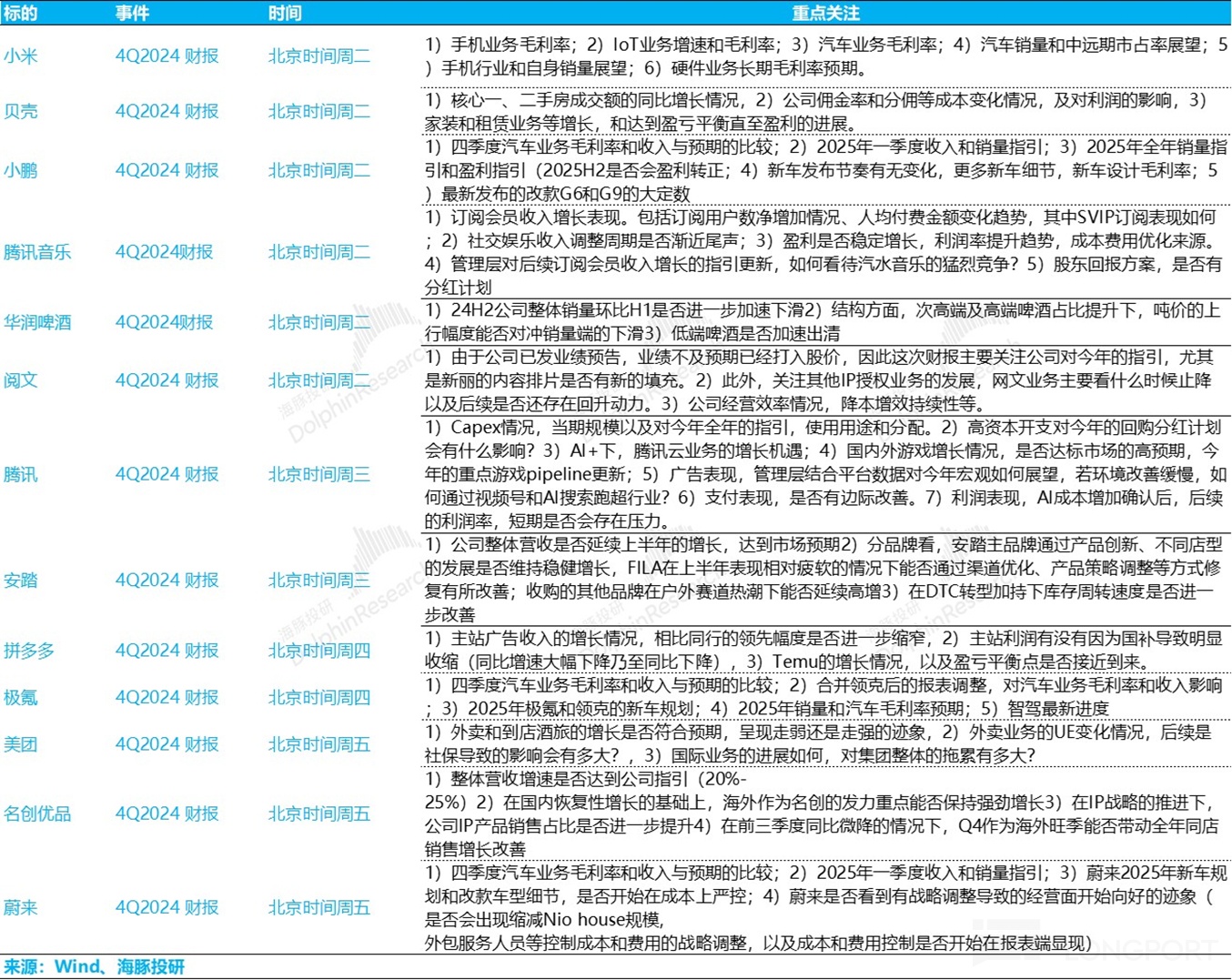Click 4Q2024财报 in the 华润啤酒 row
Viewport: 1232px width, 980px height.
pos(165,322)
